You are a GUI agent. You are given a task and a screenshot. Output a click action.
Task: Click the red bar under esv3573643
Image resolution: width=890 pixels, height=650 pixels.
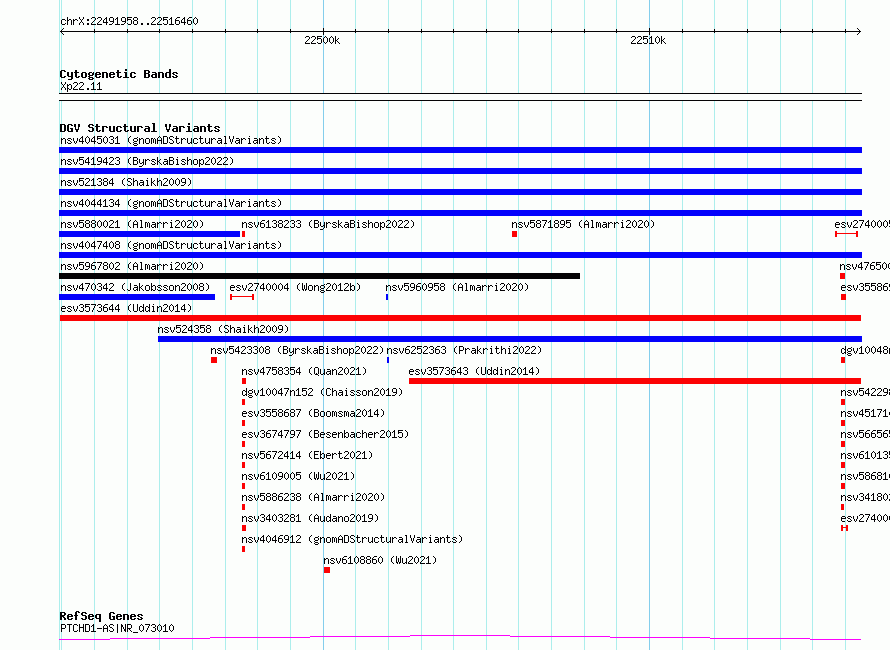tap(635, 381)
